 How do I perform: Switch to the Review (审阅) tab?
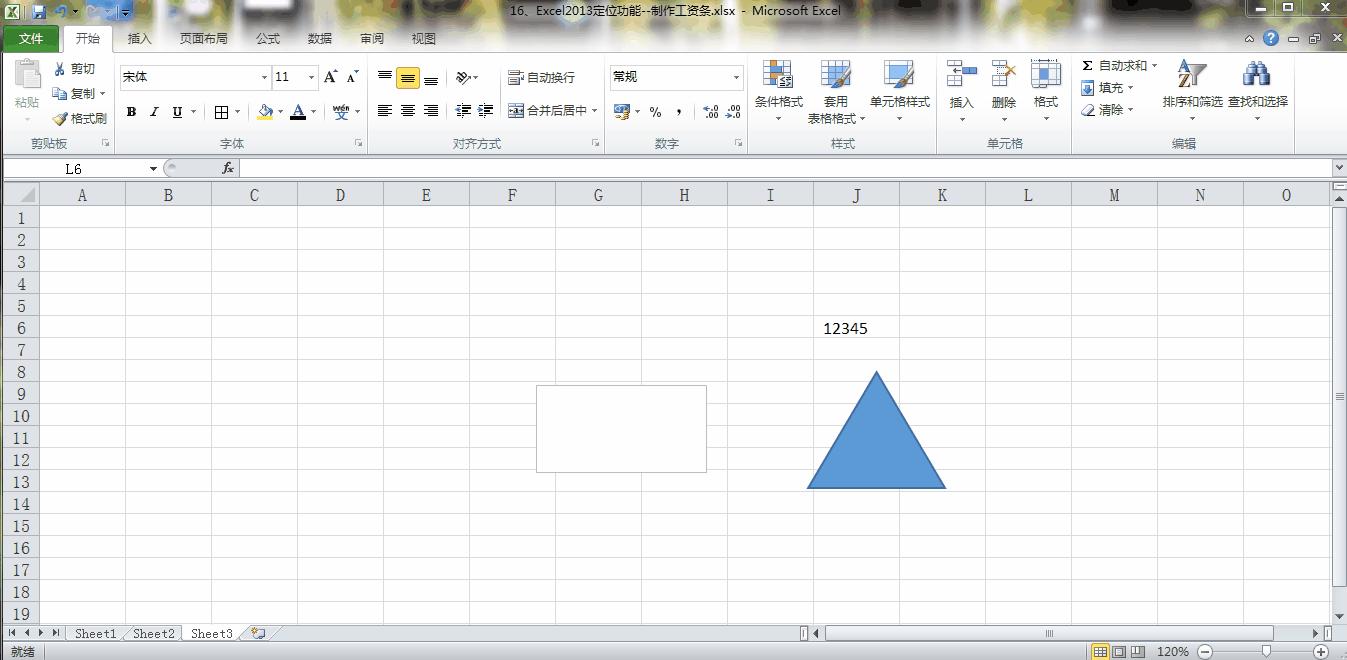pyautogui.click(x=372, y=39)
